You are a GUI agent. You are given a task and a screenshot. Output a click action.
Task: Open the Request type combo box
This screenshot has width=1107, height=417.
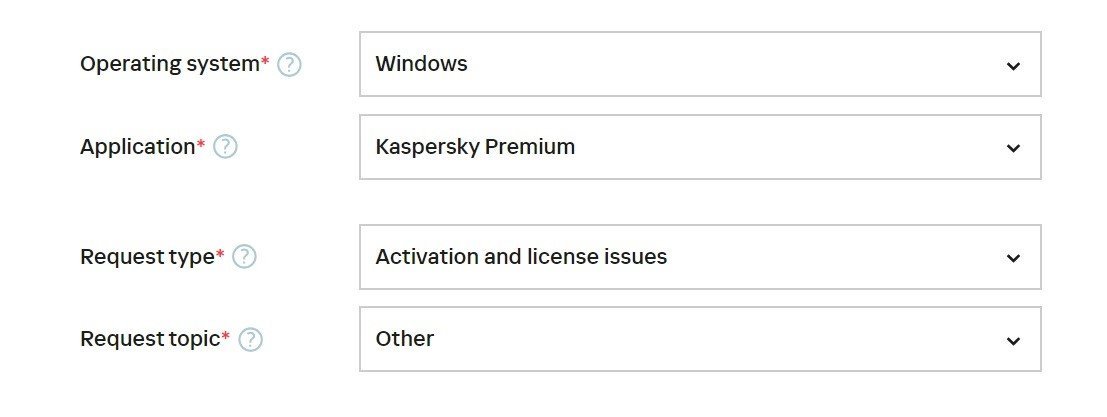(699, 257)
